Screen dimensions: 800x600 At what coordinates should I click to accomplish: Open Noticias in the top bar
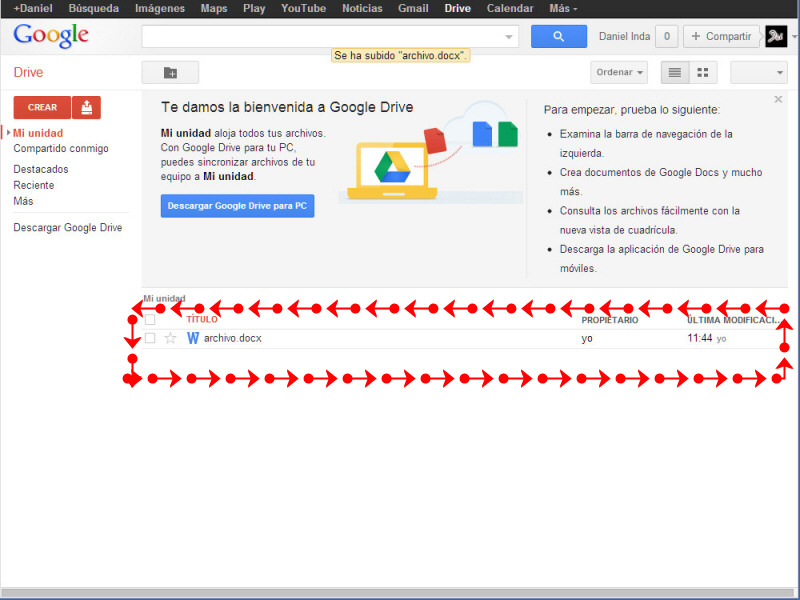click(x=362, y=9)
